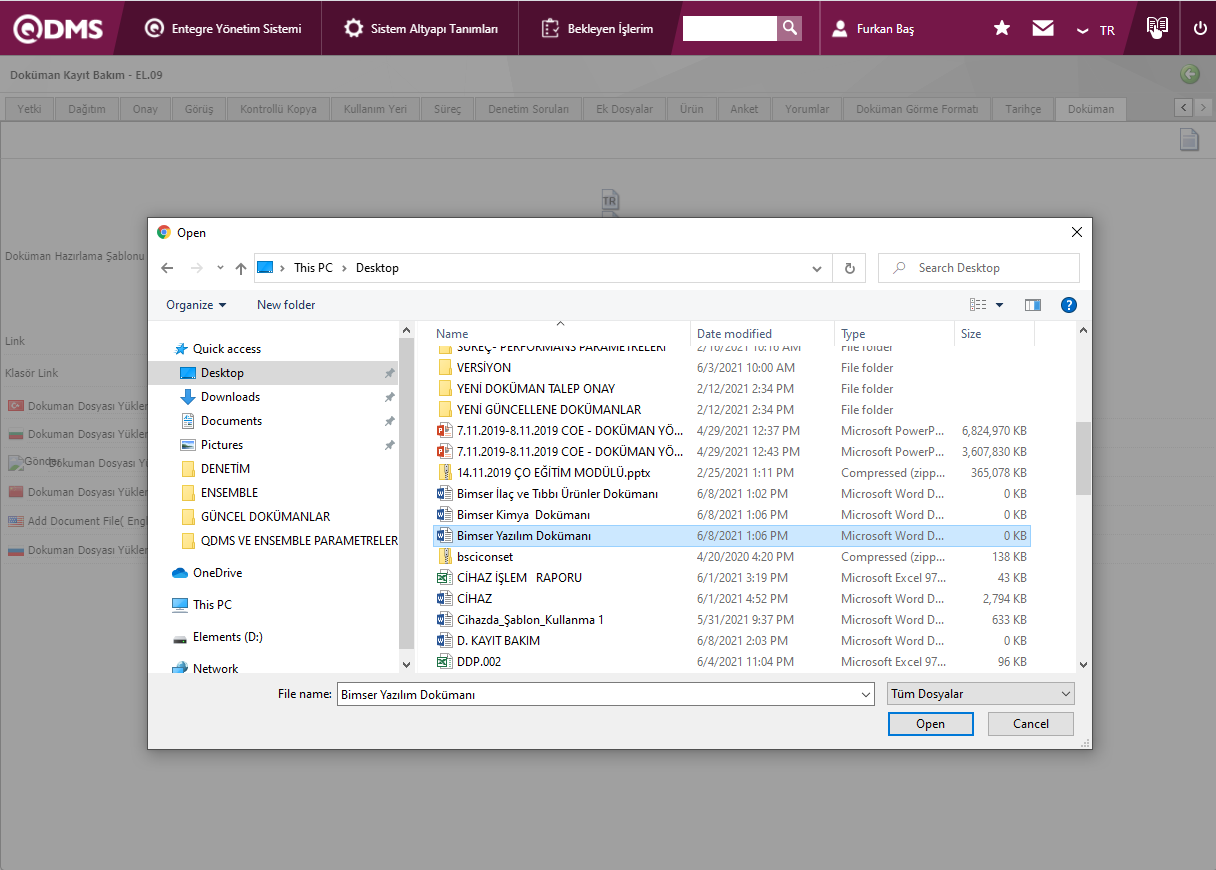
Task: Expand the change view options dropdown
Action: [x=999, y=305]
